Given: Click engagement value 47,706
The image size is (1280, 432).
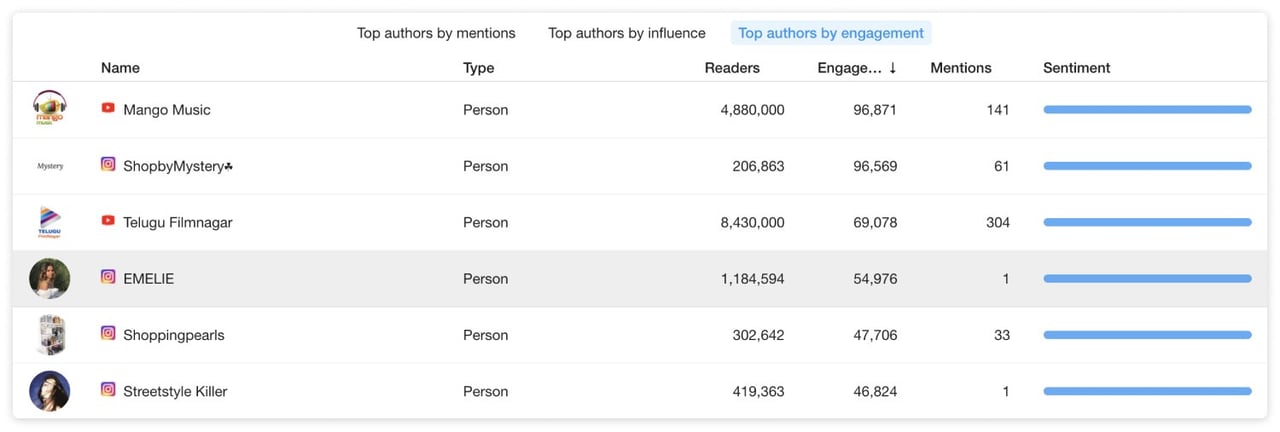Looking at the screenshot, I should (874, 335).
